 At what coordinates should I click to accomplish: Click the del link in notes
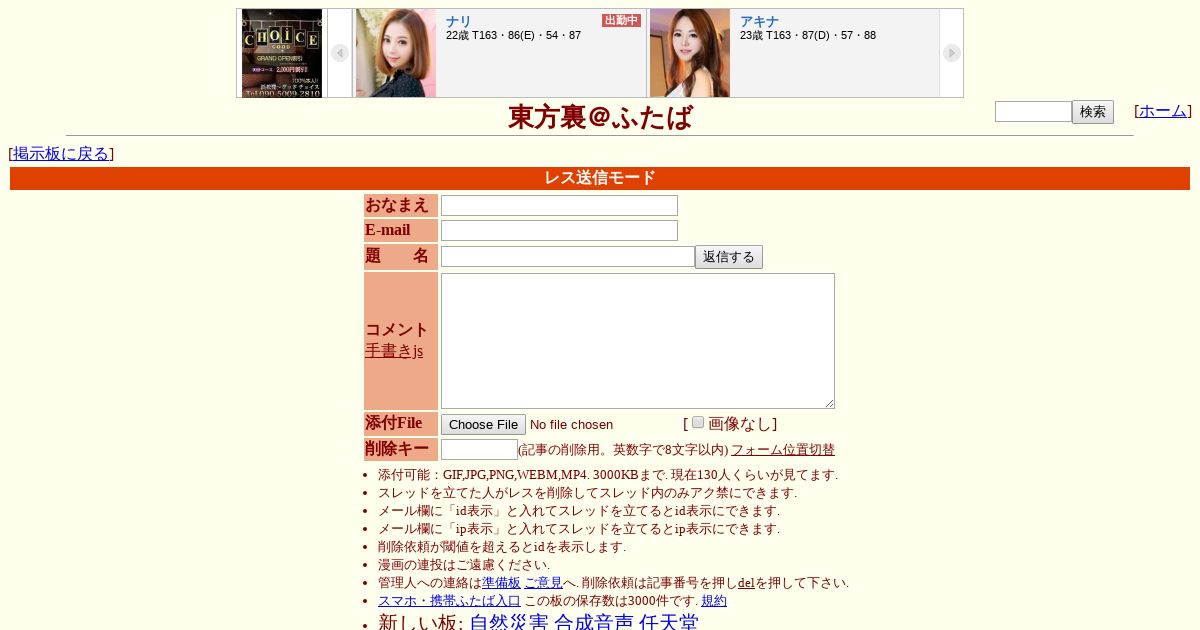coord(746,583)
